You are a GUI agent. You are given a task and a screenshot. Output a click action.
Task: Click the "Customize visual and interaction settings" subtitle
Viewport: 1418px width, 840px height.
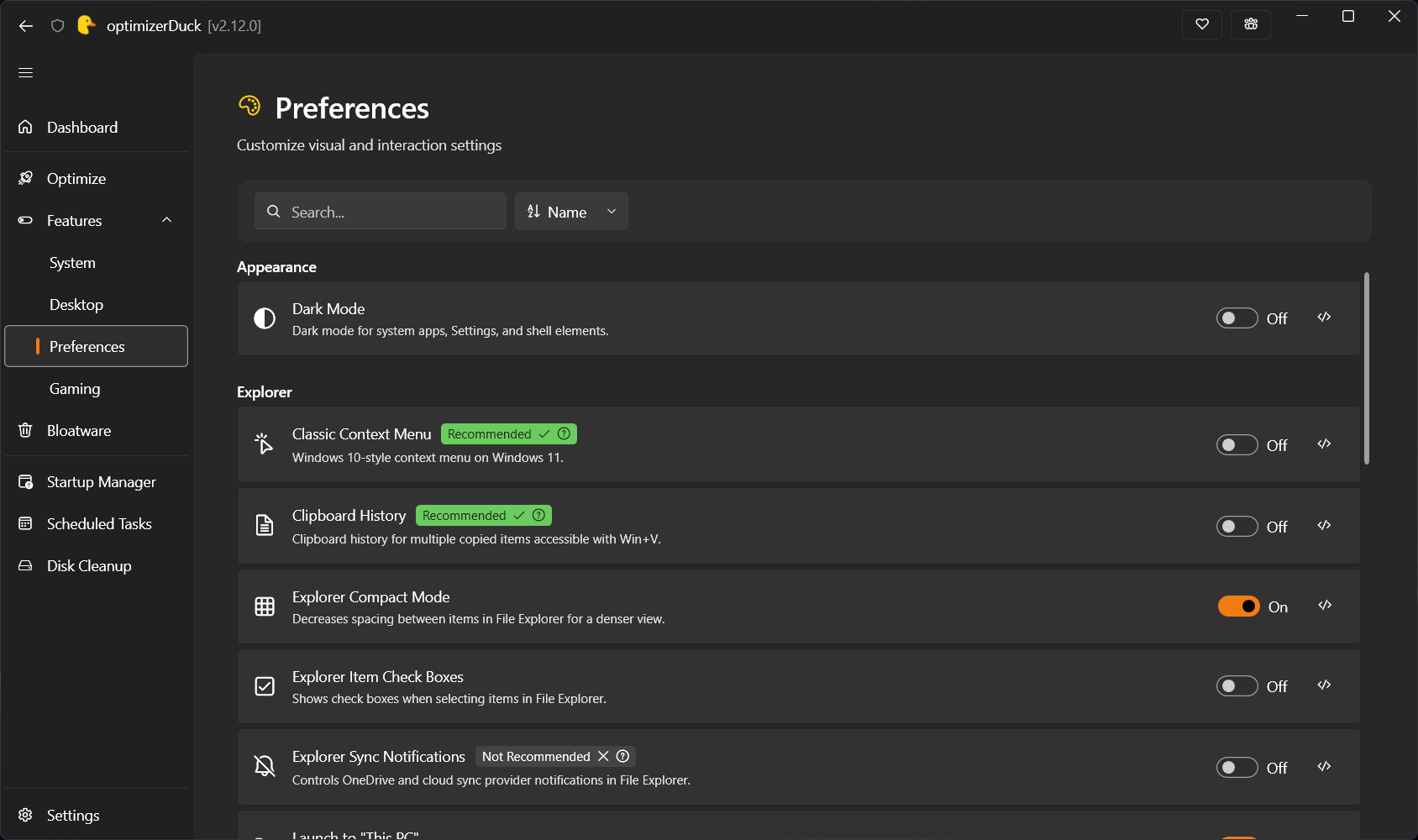tap(370, 145)
